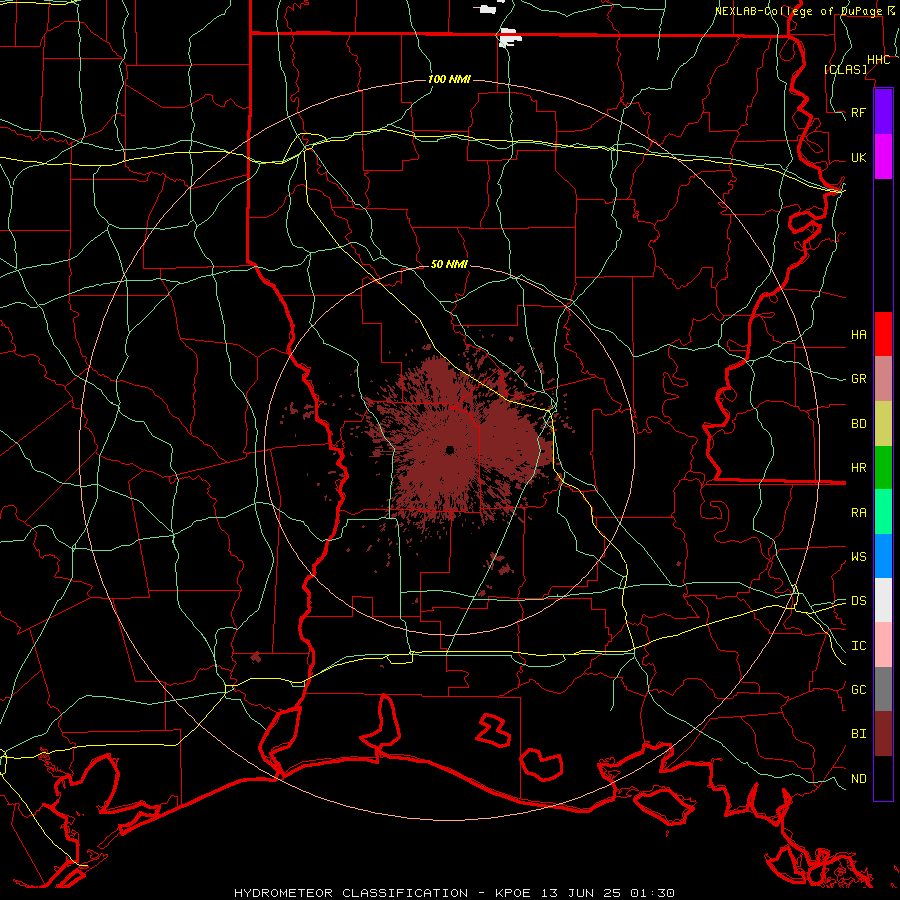
Task: Click the '13 JUN 25' date in the caption
Action: [581, 893]
